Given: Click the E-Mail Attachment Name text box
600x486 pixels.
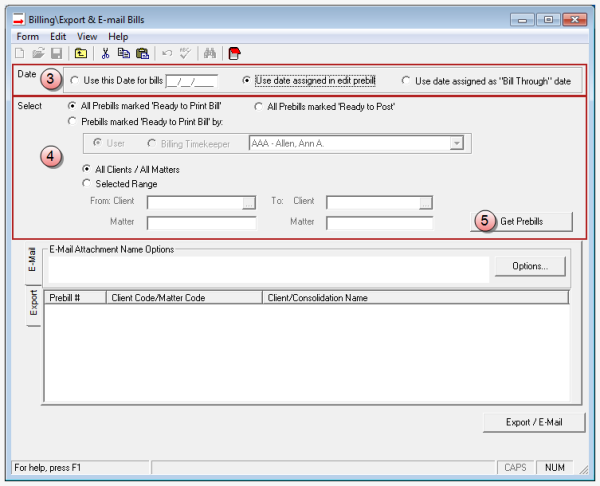Looking at the screenshot, I should tap(269, 269).
